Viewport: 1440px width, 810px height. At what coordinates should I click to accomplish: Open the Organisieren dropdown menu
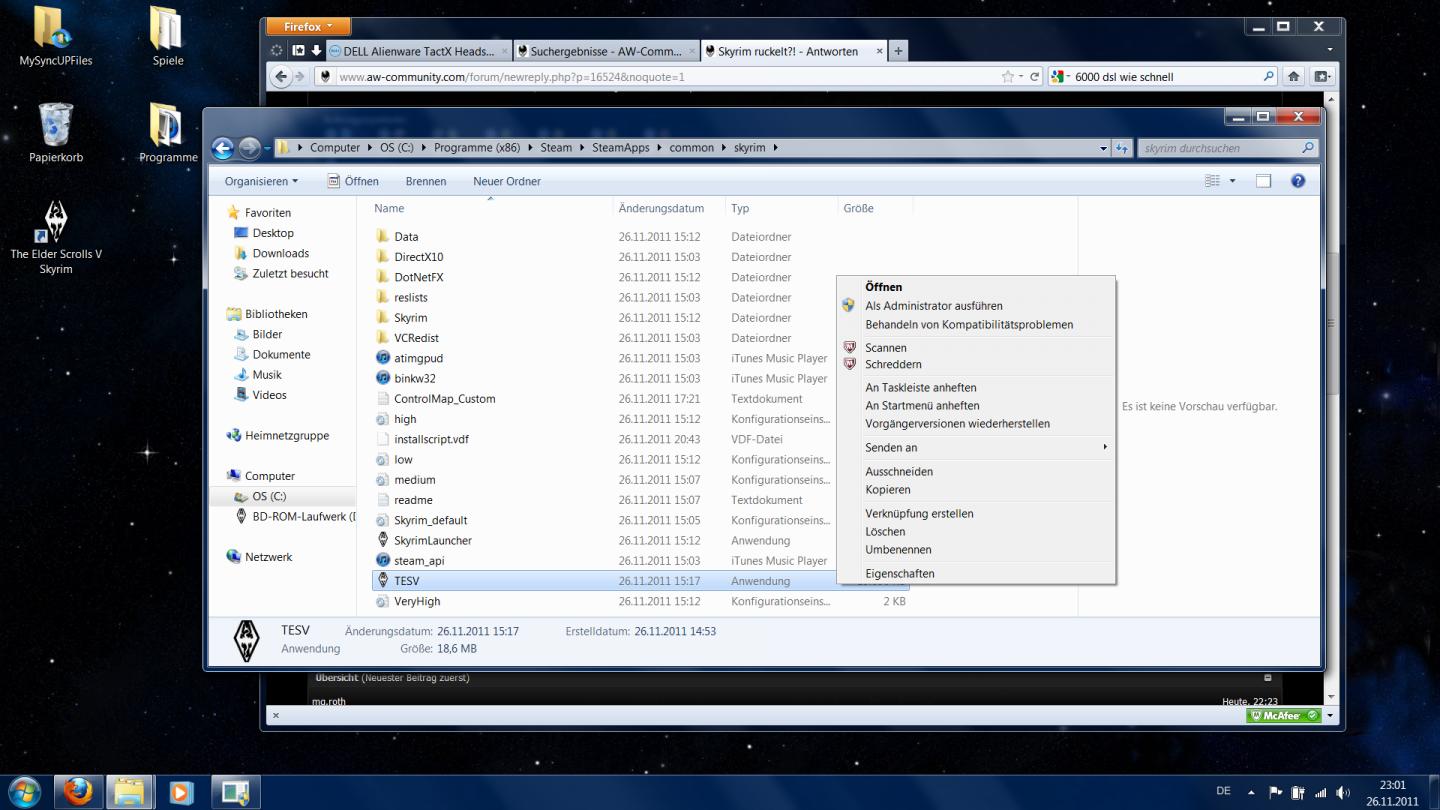[x=261, y=181]
